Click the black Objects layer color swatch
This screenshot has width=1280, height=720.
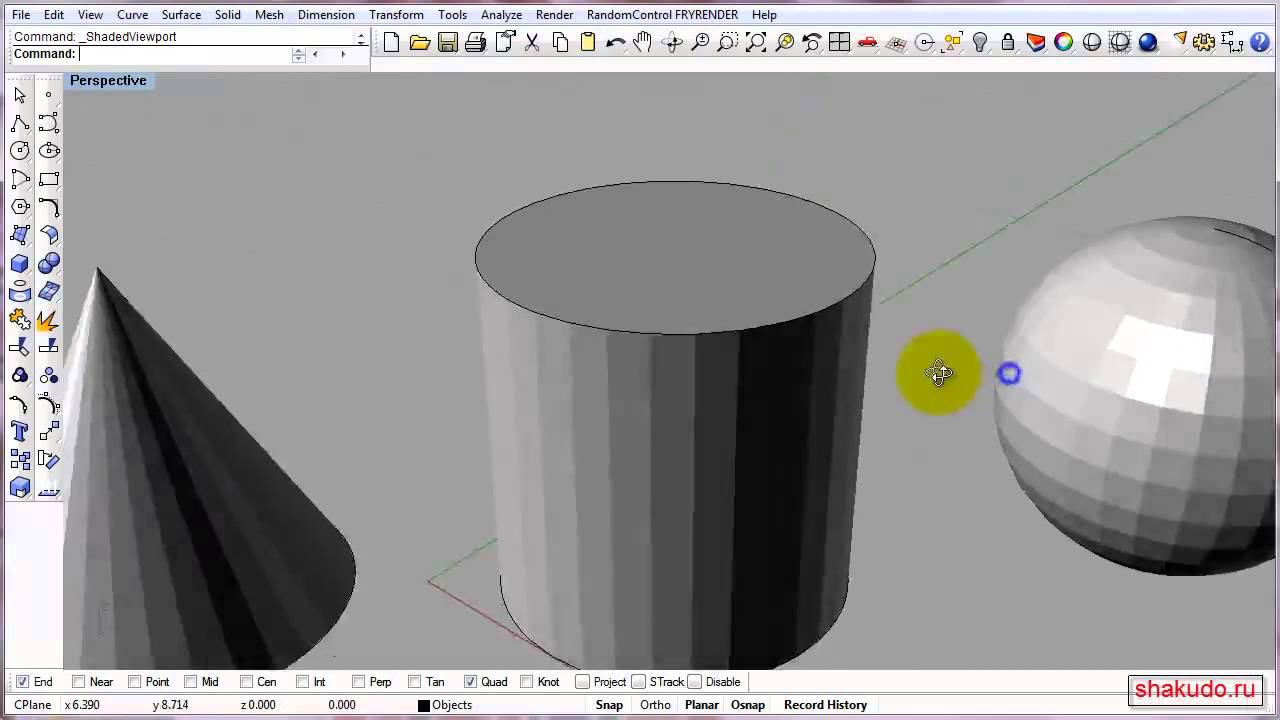point(423,706)
